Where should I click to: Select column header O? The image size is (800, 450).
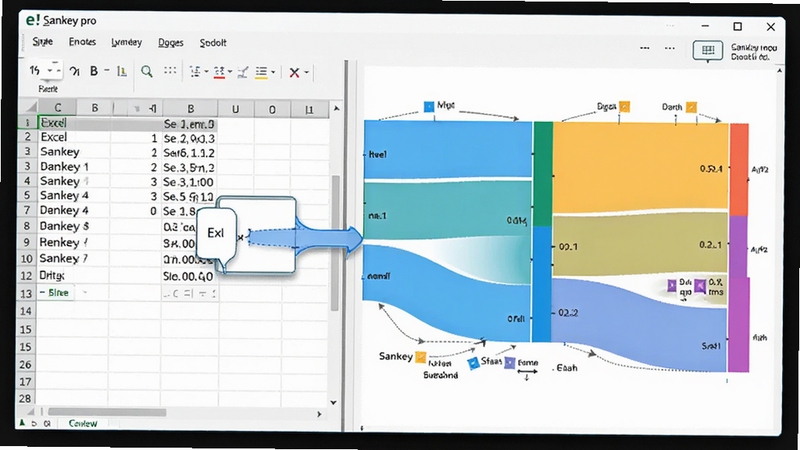click(272, 109)
